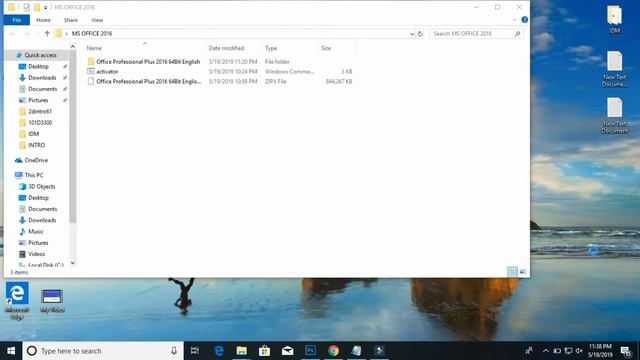Open the Share ribbon tab

(x=71, y=20)
